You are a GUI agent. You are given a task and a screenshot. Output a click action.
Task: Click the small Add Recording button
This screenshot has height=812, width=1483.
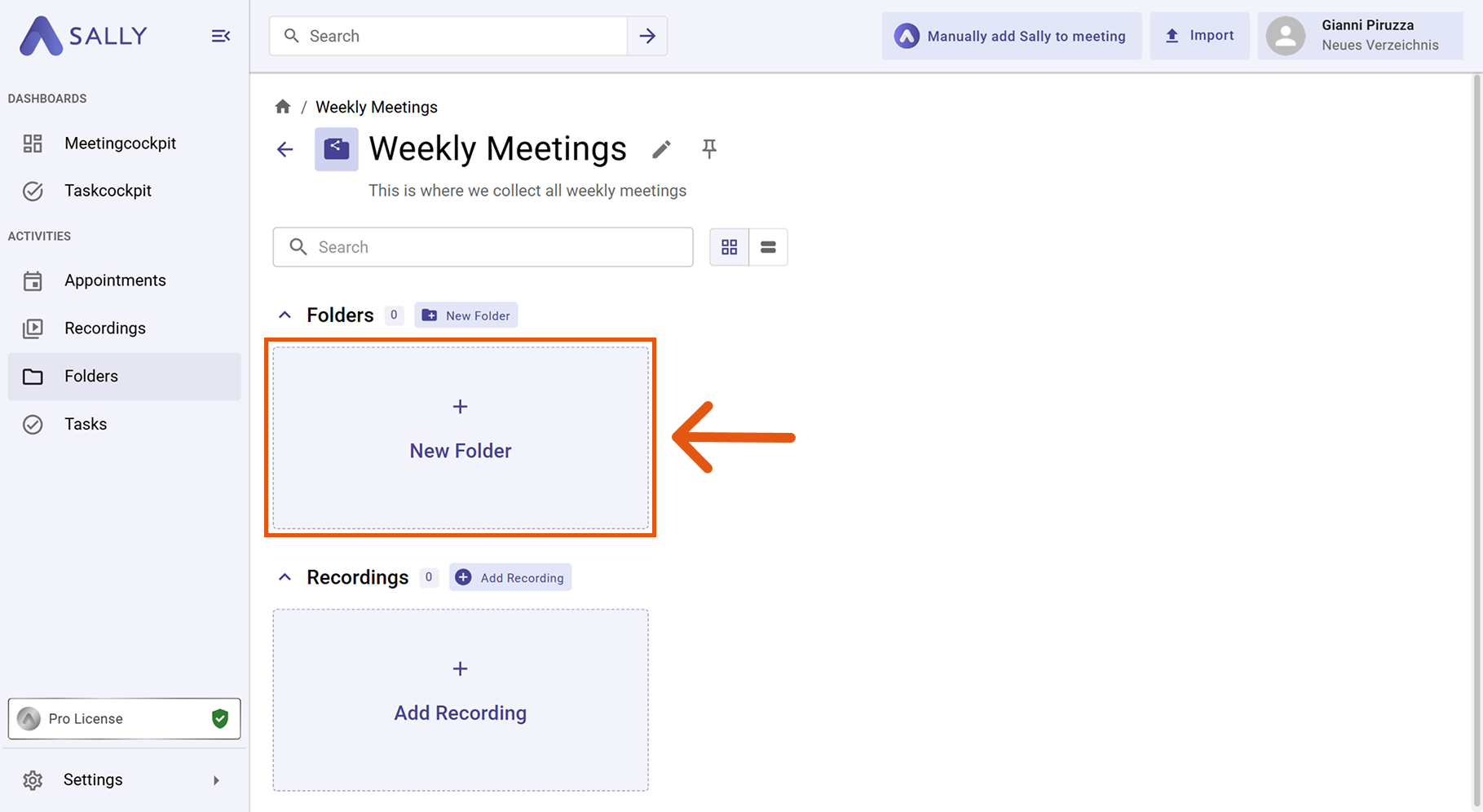pos(510,577)
